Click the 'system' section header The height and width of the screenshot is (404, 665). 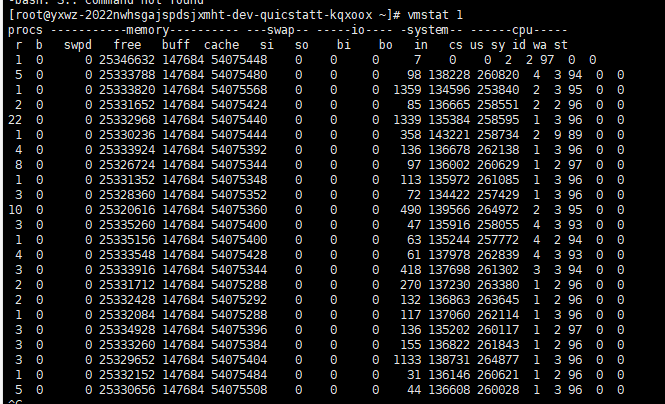click(x=427, y=30)
